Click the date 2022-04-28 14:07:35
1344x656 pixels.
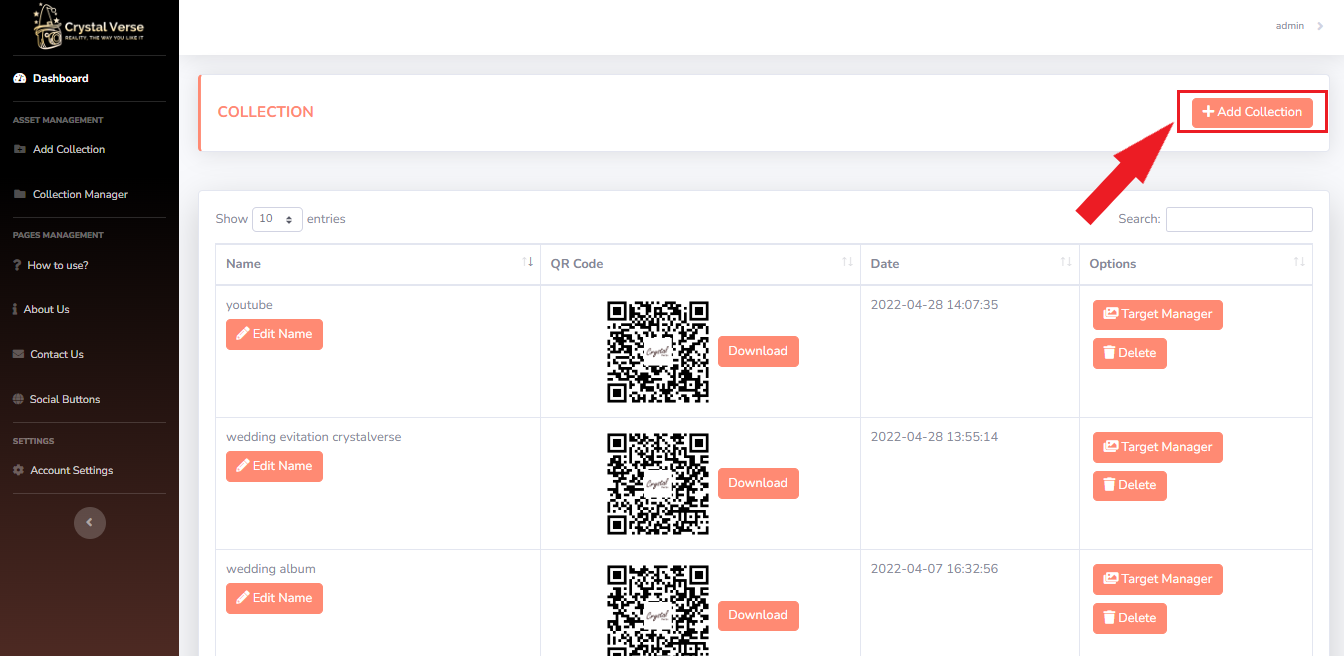(x=934, y=305)
